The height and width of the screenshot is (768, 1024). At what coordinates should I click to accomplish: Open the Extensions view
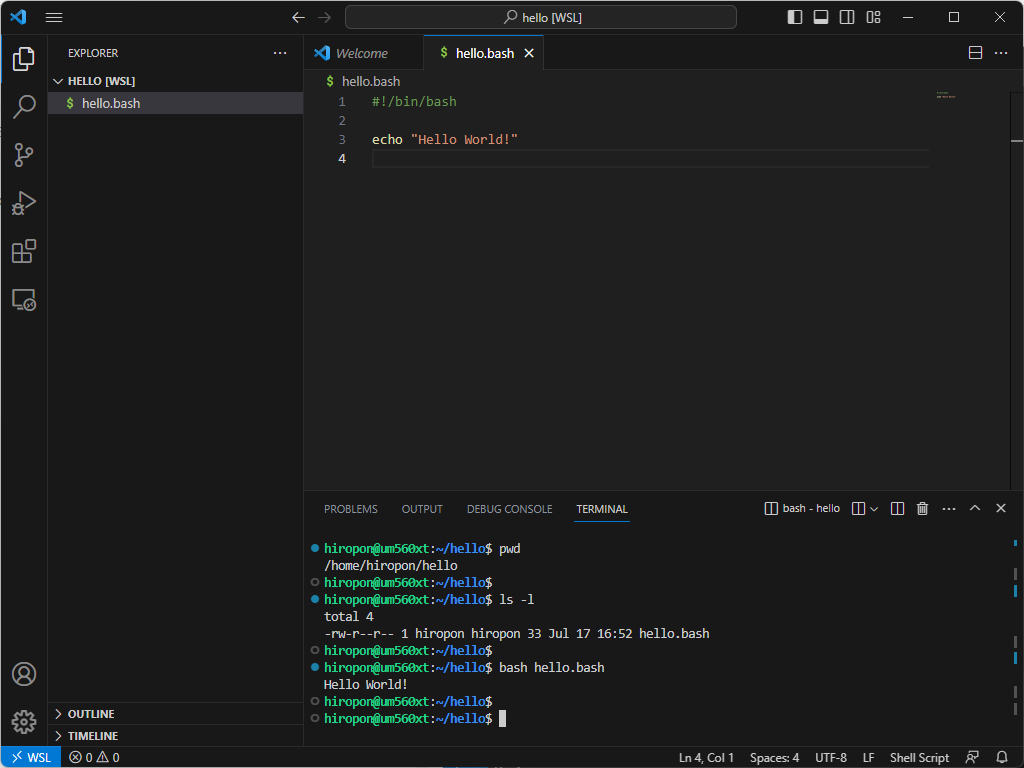click(x=24, y=251)
